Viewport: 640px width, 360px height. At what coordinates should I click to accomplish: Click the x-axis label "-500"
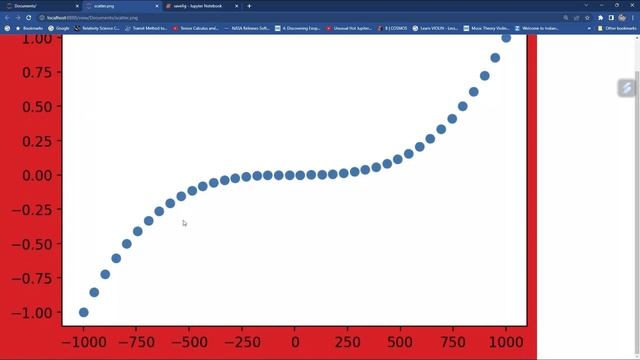189,342
